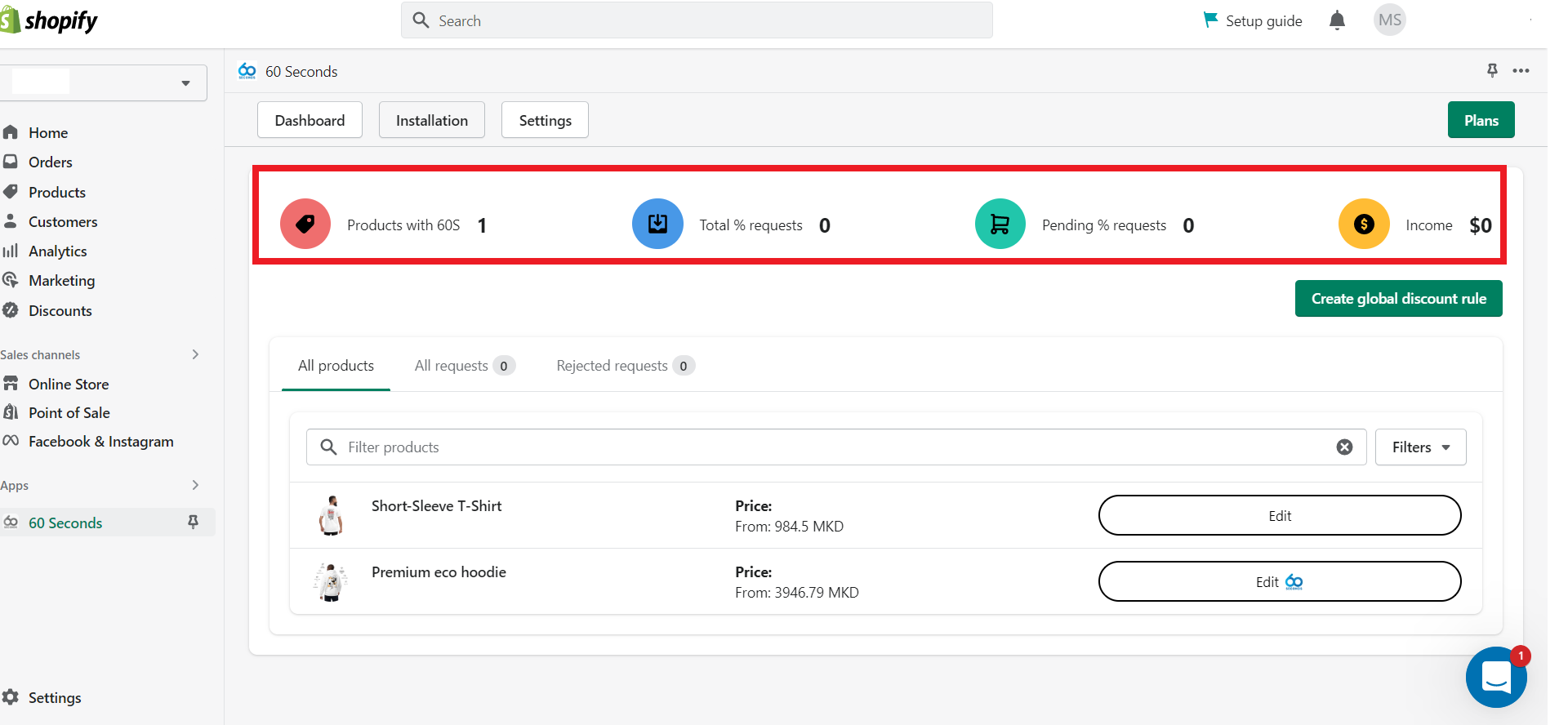1568x725 pixels.
Task: Open the Online Store channel
Action: [69, 385]
